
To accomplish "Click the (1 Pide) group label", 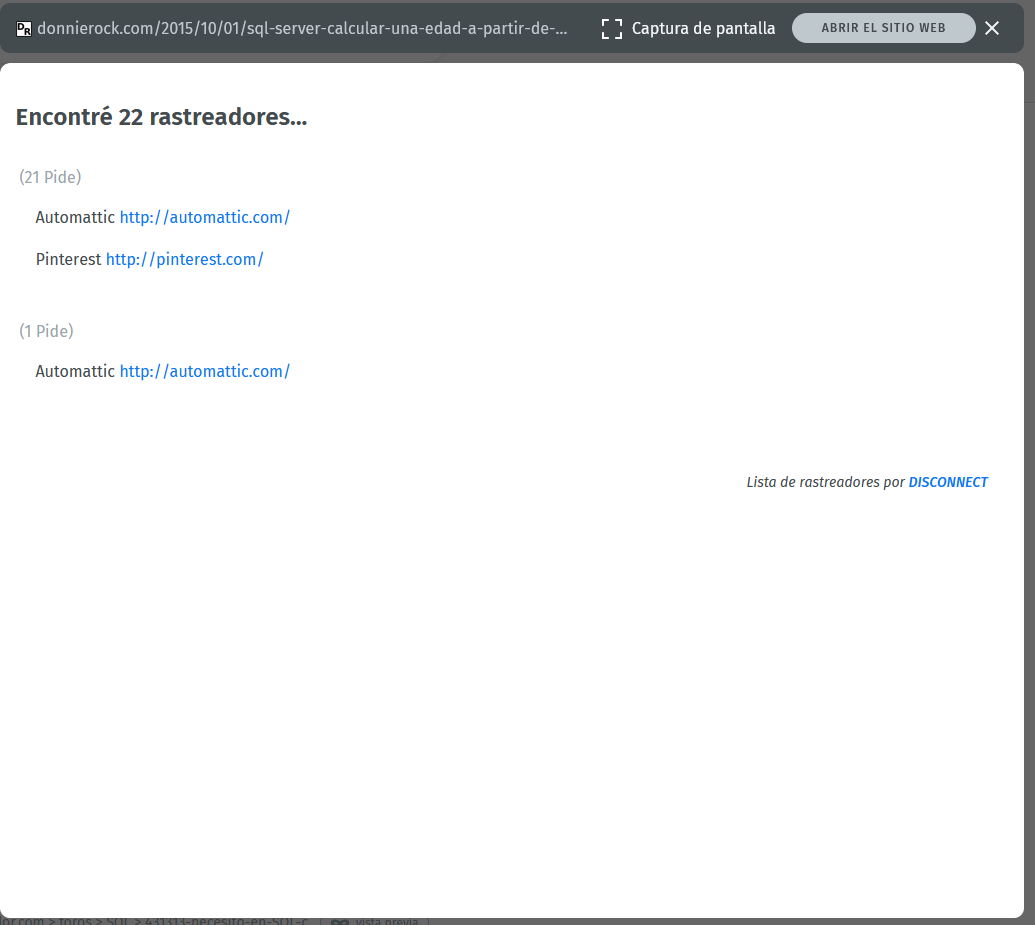I will (x=46, y=331).
